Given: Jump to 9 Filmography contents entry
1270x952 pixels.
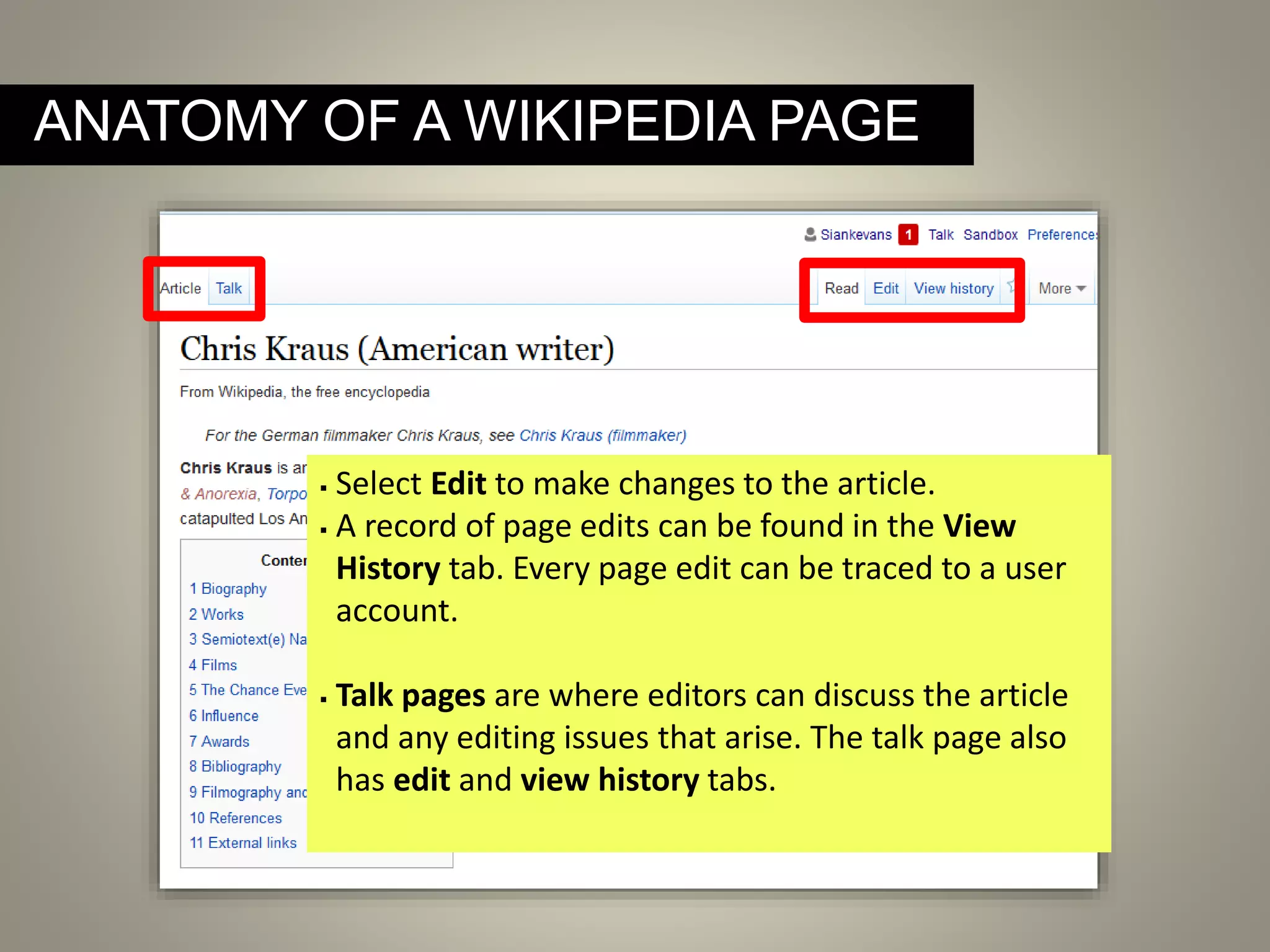Looking at the screenshot, I should tap(247, 792).
